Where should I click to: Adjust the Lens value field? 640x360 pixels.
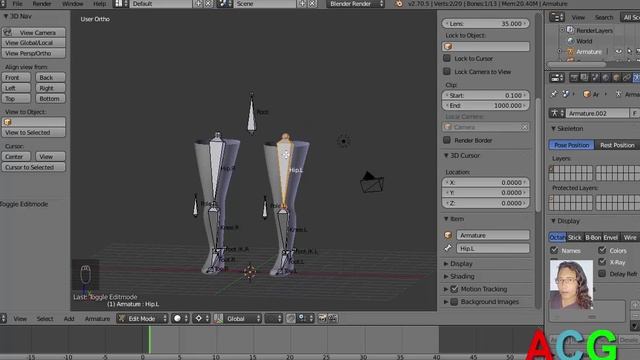click(486, 24)
